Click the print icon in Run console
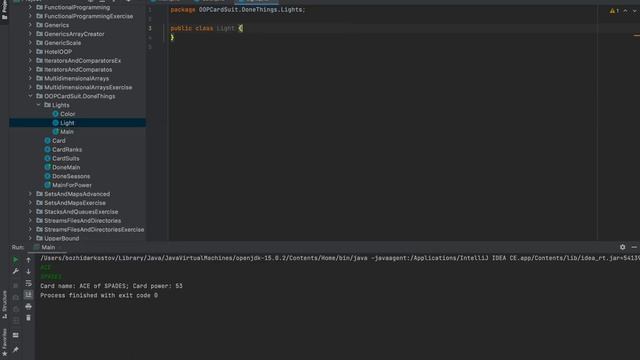Image resolution: width=640 pixels, height=360 pixels. pyautogui.click(x=28, y=306)
